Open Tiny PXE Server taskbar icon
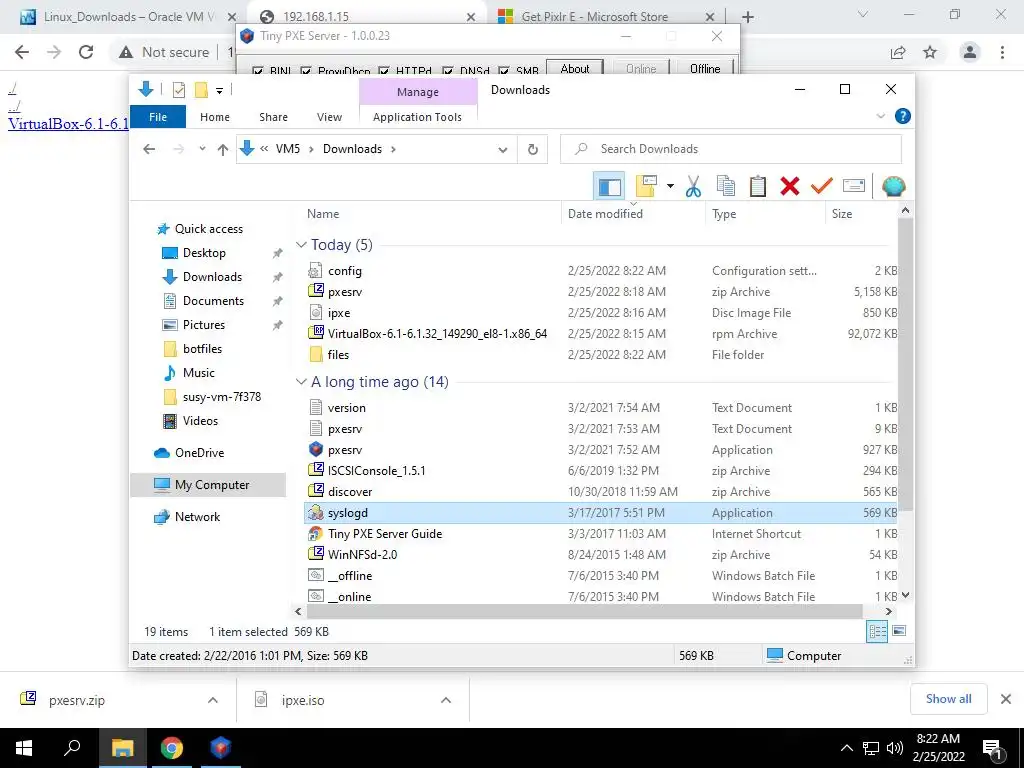 (x=221, y=748)
